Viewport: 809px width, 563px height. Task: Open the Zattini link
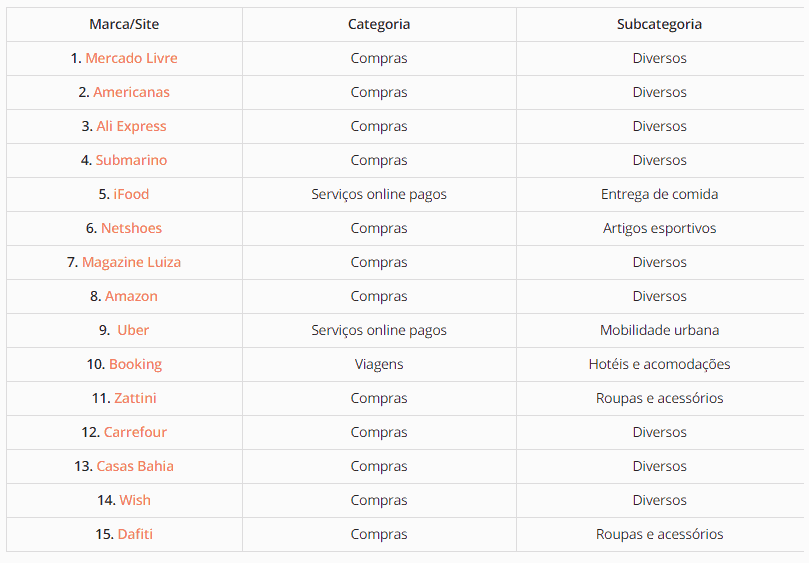click(135, 398)
